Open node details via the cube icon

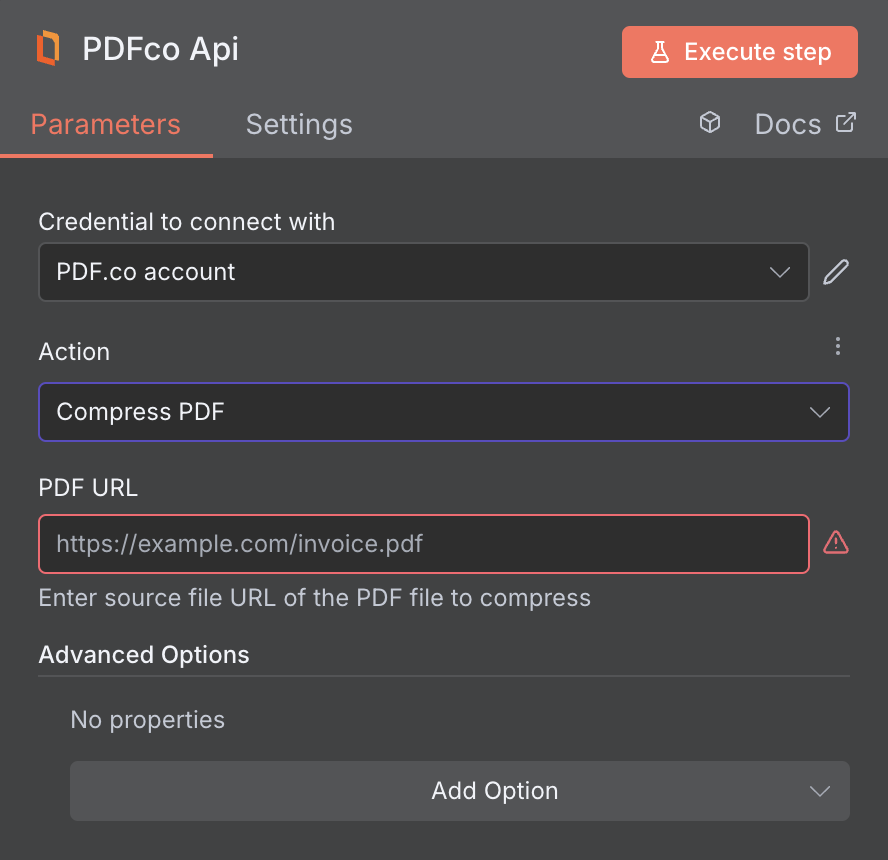click(x=710, y=122)
